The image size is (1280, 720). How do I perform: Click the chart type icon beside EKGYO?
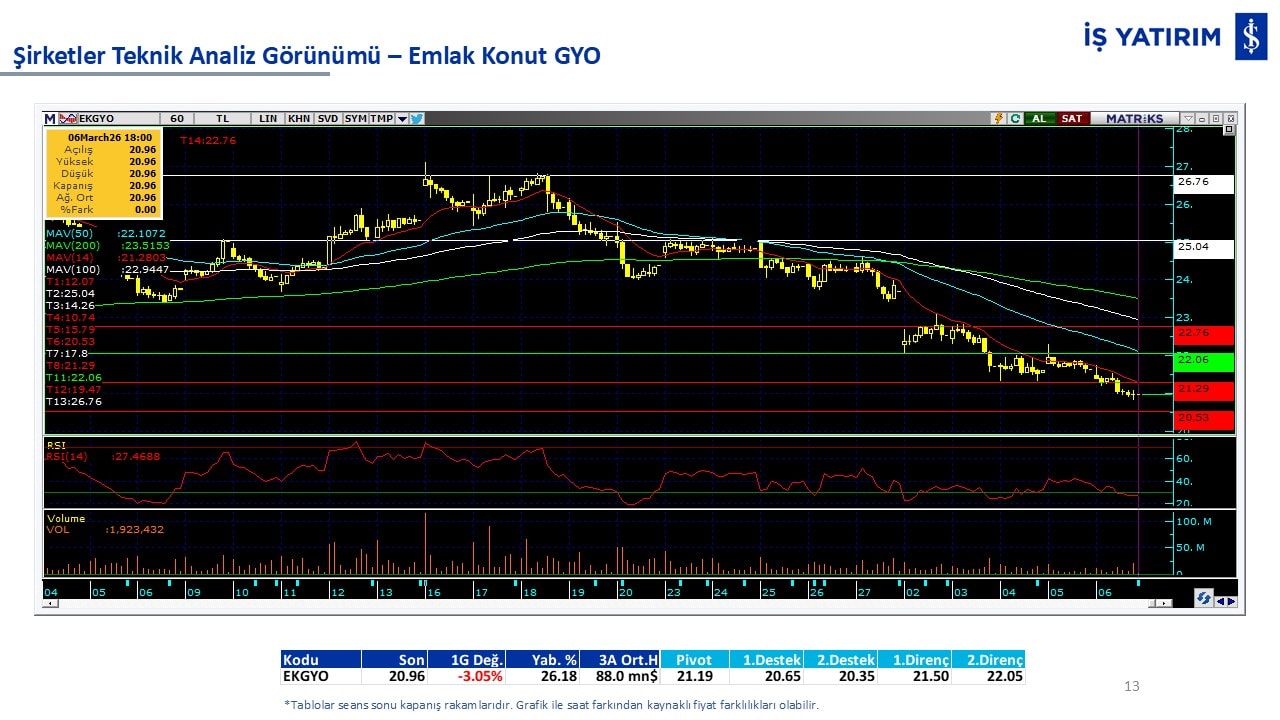pos(68,118)
